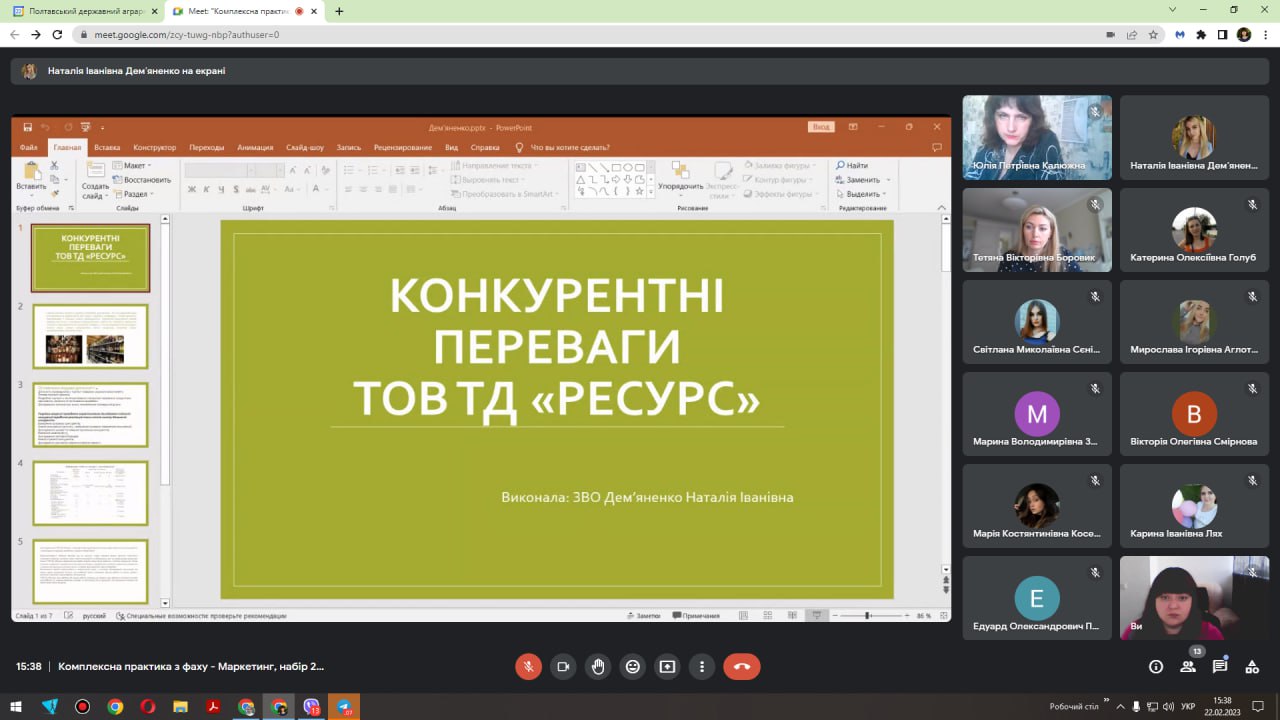This screenshot has width=1280, height=720.
Task: Click Наталія Іванівна Дем'яненко's participant tile
Action: point(1194,137)
